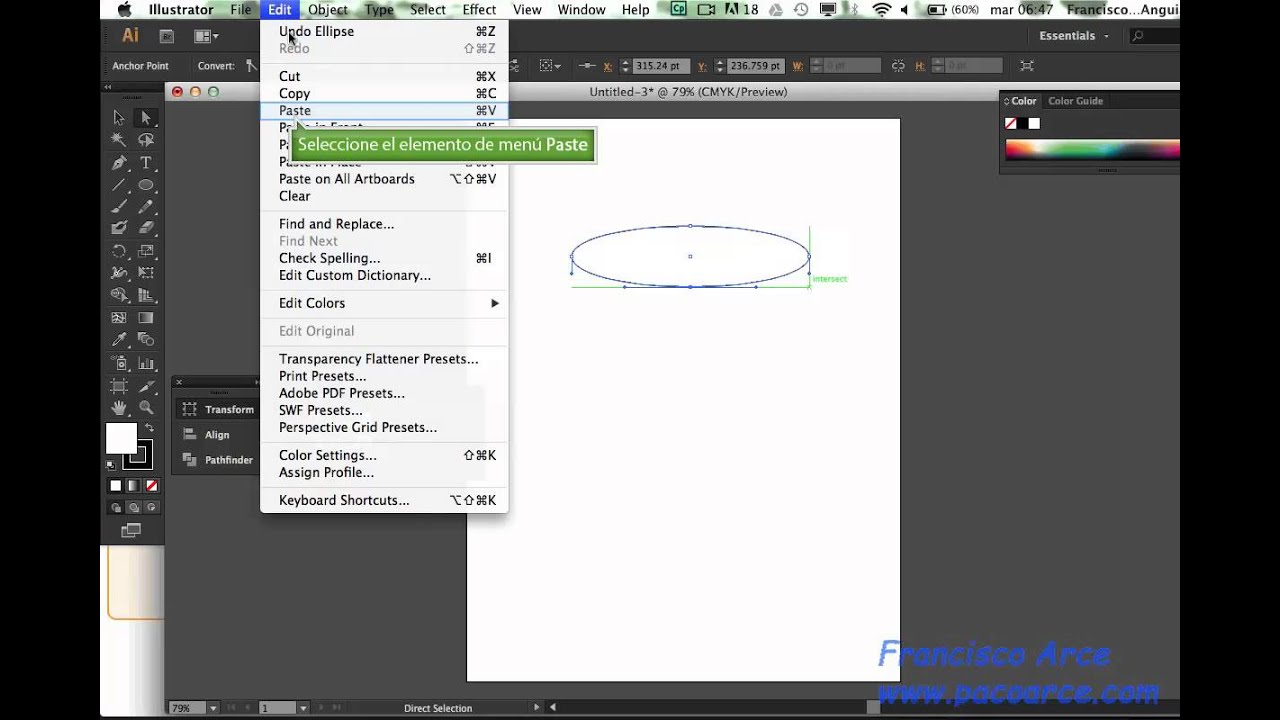The width and height of the screenshot is (1280, 720).
Task: Activate the white Fill box
Action: 121,438
